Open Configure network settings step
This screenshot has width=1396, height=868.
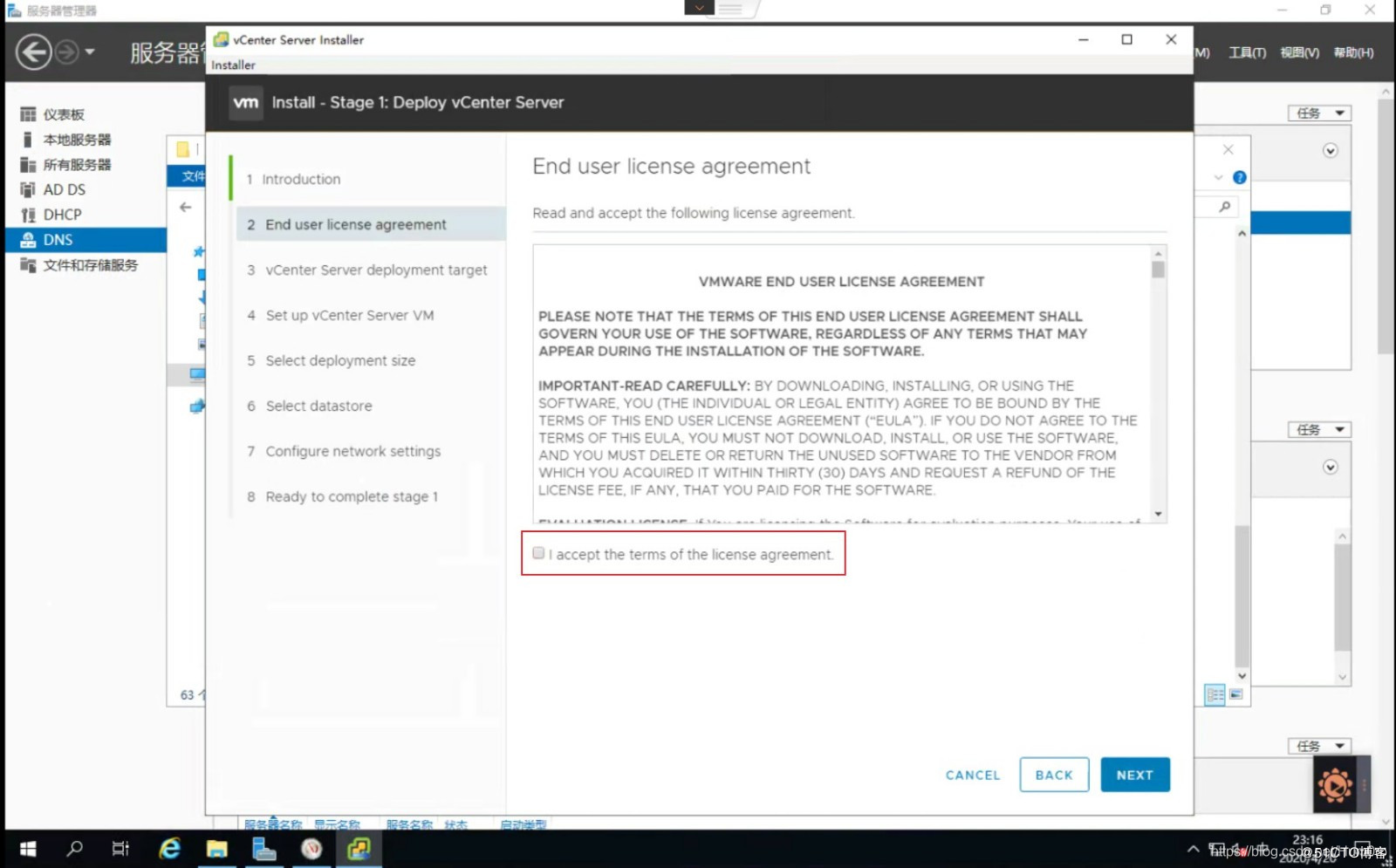[x=344, y=451]
